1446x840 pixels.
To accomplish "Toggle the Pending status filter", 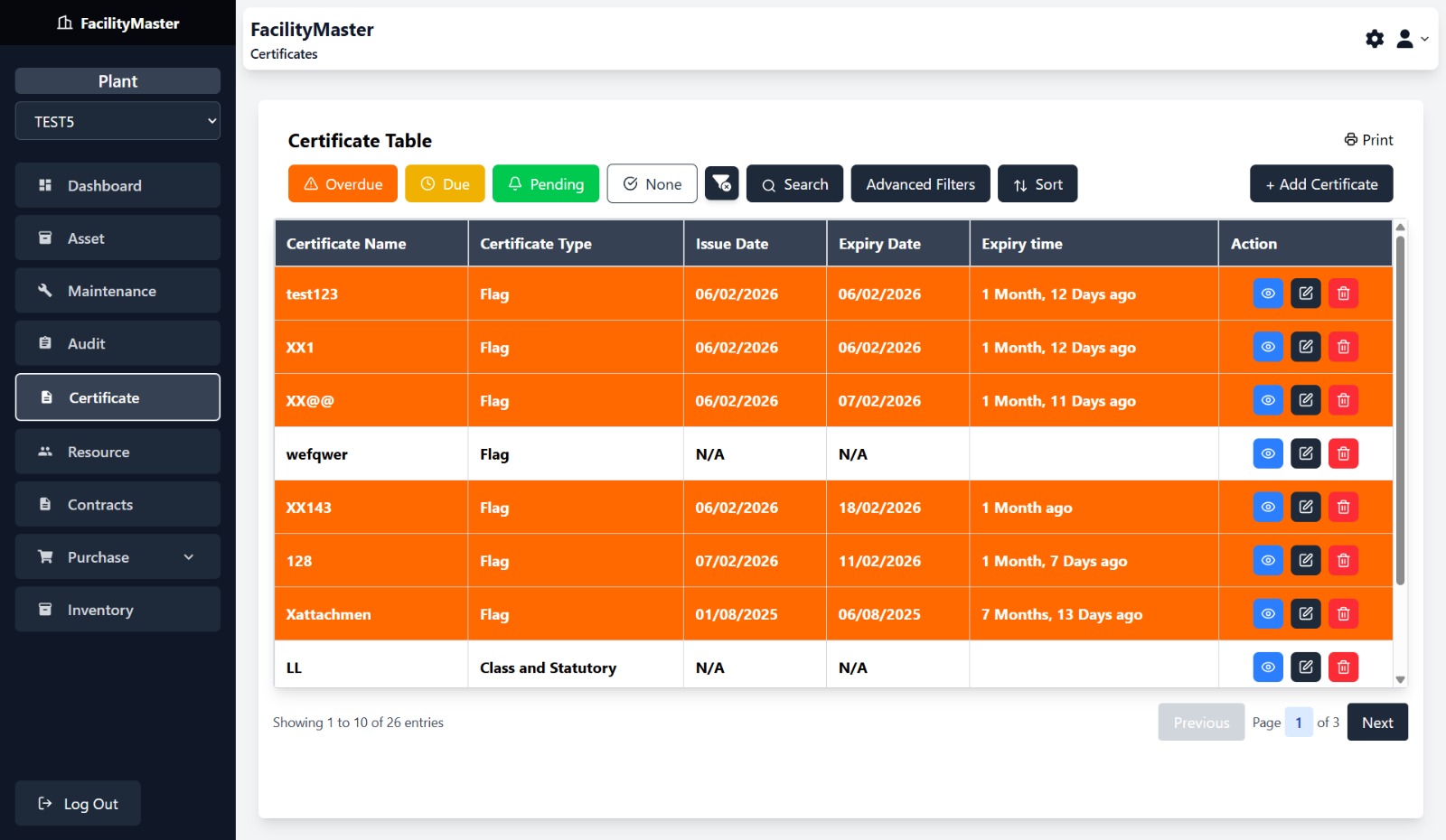I will tap(545, 183).
